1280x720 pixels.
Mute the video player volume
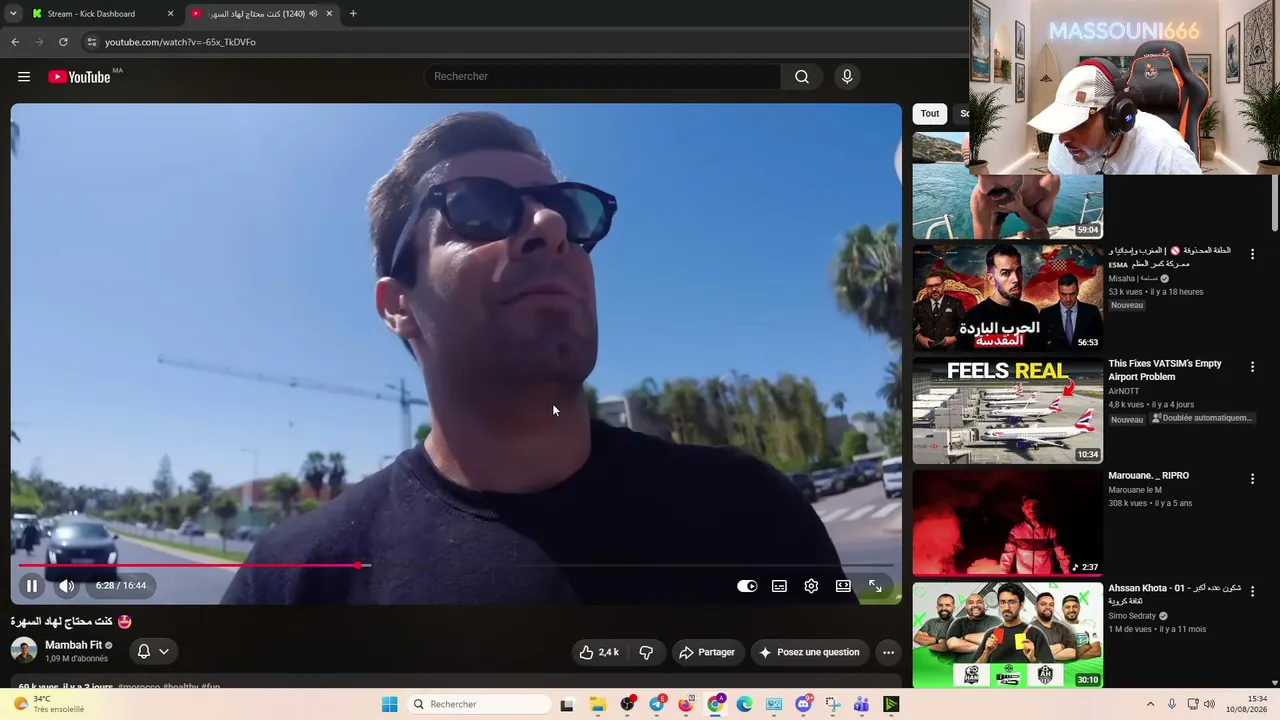(66, 586)
